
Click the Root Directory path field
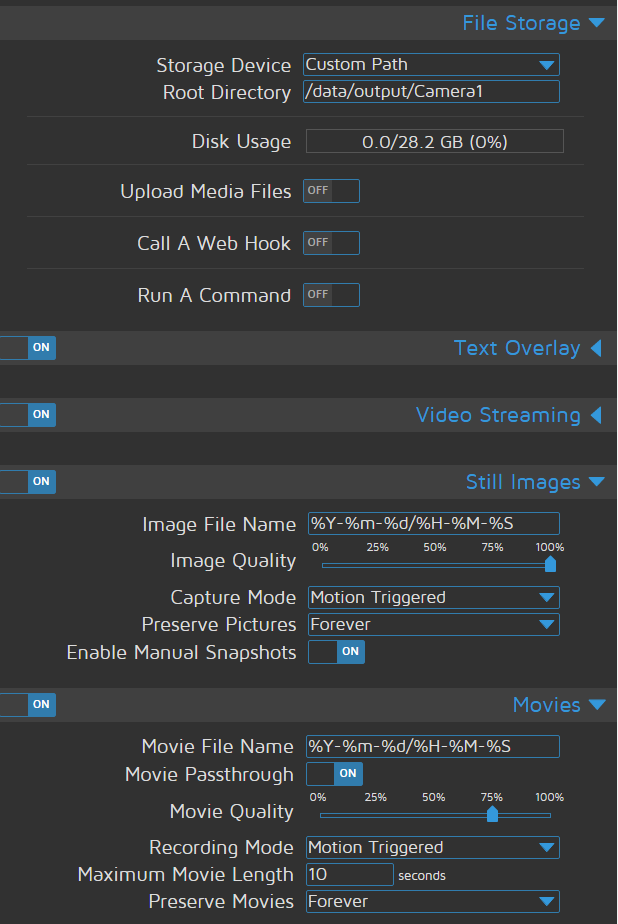431,92
